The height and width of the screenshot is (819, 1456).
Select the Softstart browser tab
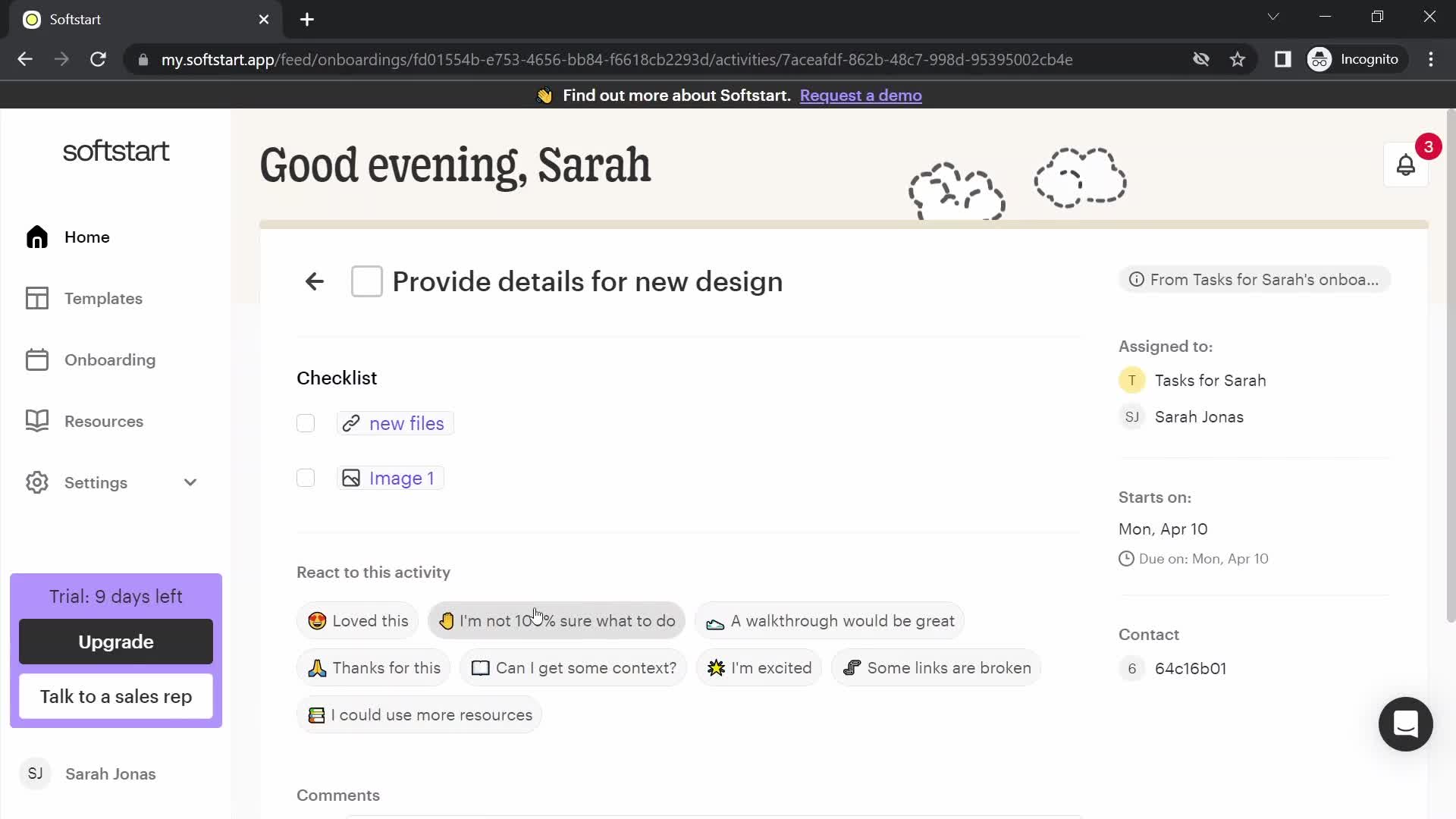coord(146,20)
